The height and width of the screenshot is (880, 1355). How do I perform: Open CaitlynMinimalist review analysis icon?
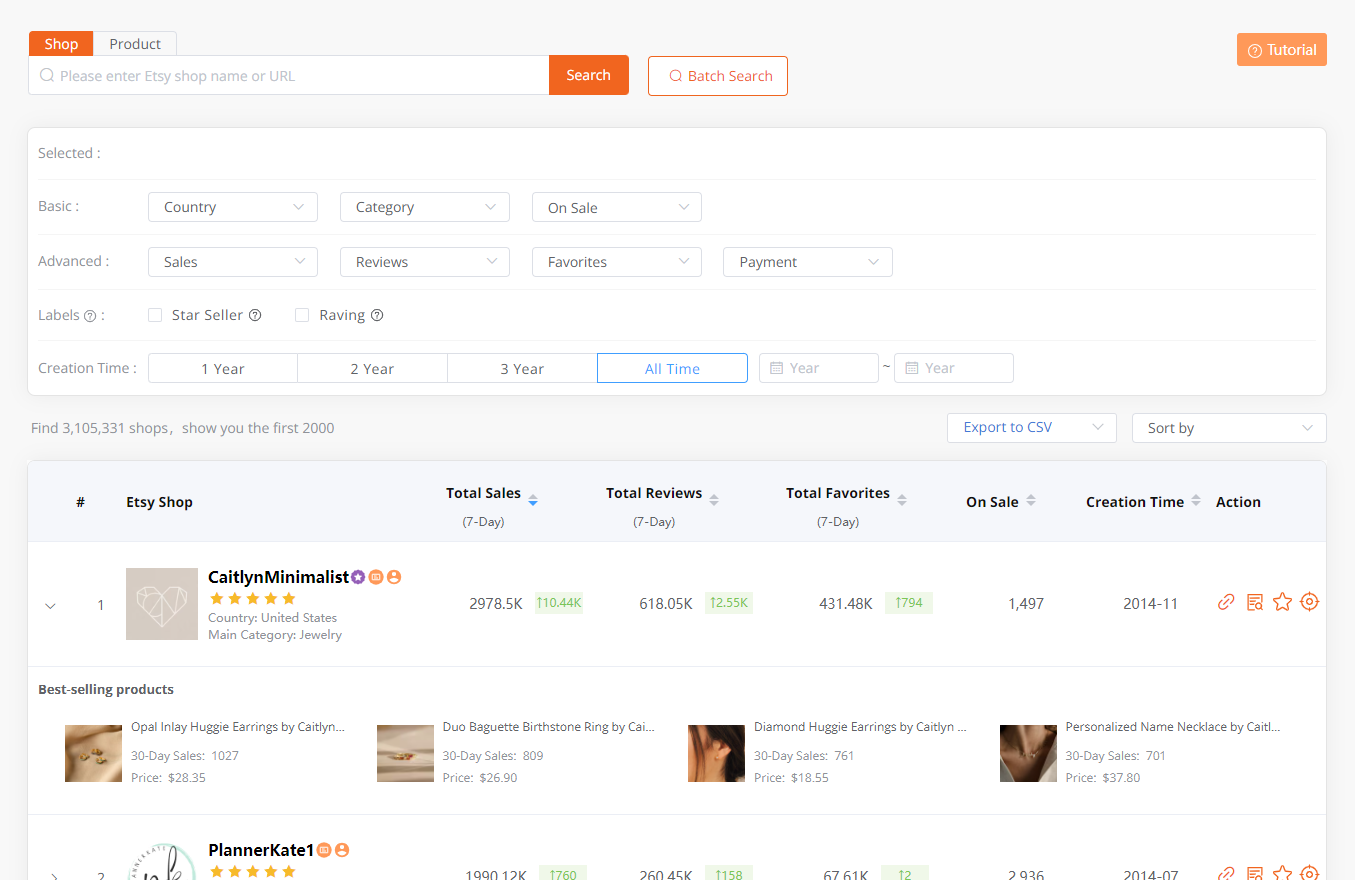(1254, 602)
